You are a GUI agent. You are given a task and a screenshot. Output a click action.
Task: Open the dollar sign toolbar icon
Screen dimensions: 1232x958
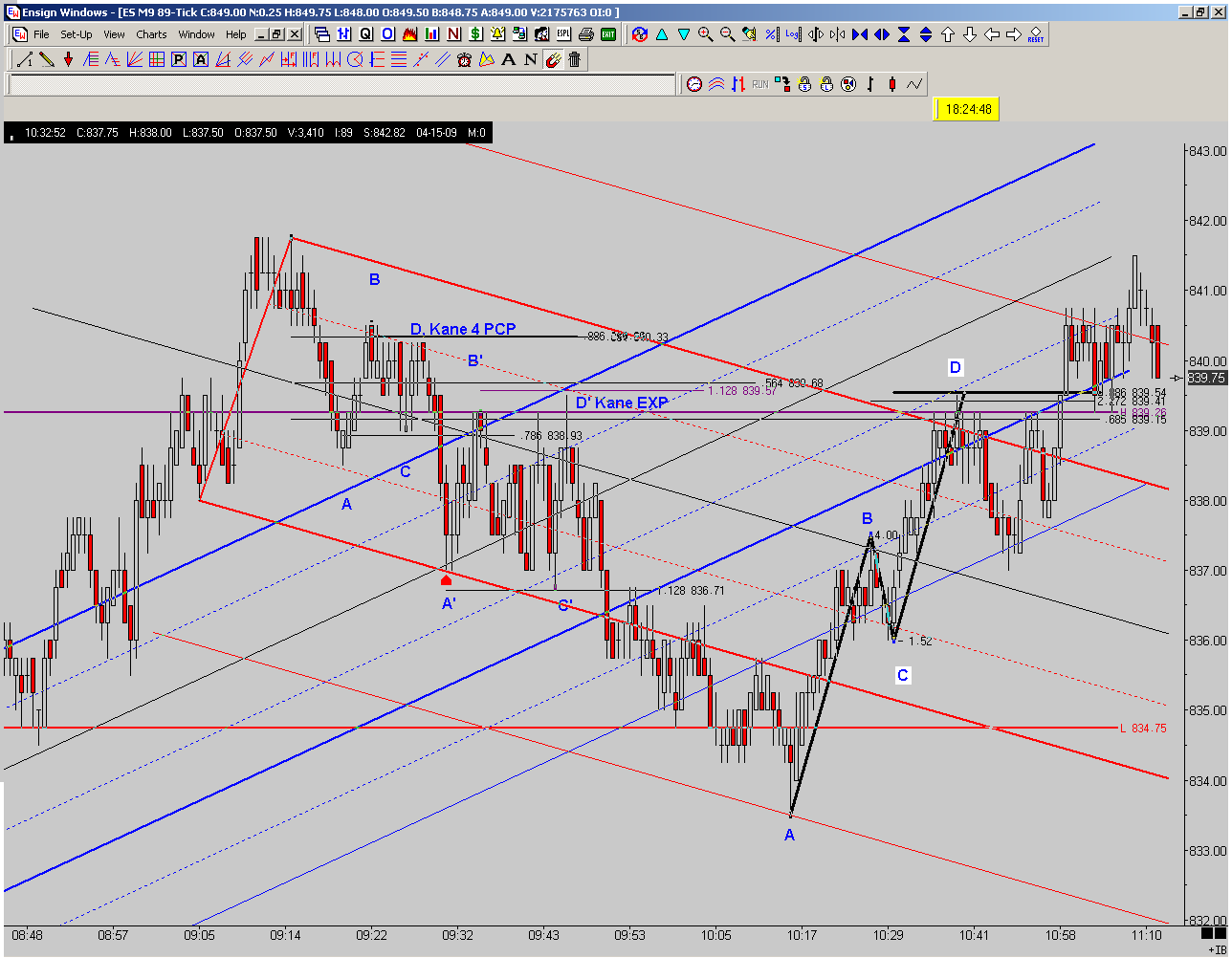point(475,33)
